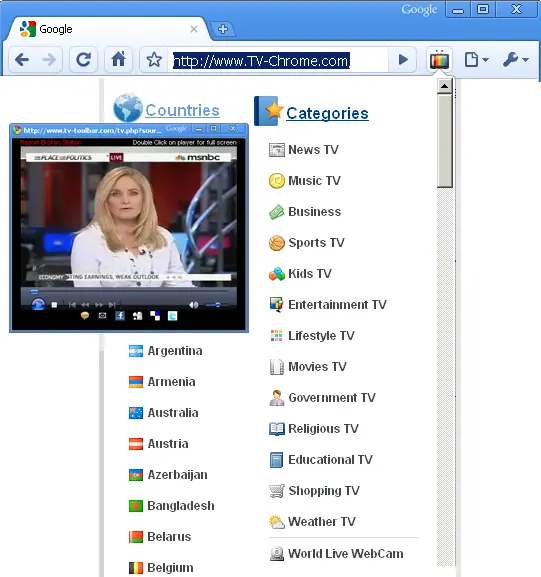Mute the player sound speaker icon
The image size is (541, 577).
coord(194,305)
